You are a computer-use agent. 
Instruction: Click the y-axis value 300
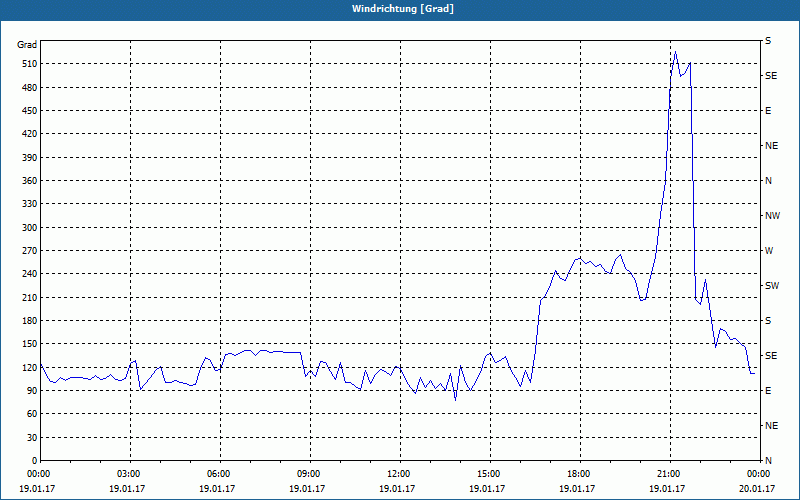point(30,228)
